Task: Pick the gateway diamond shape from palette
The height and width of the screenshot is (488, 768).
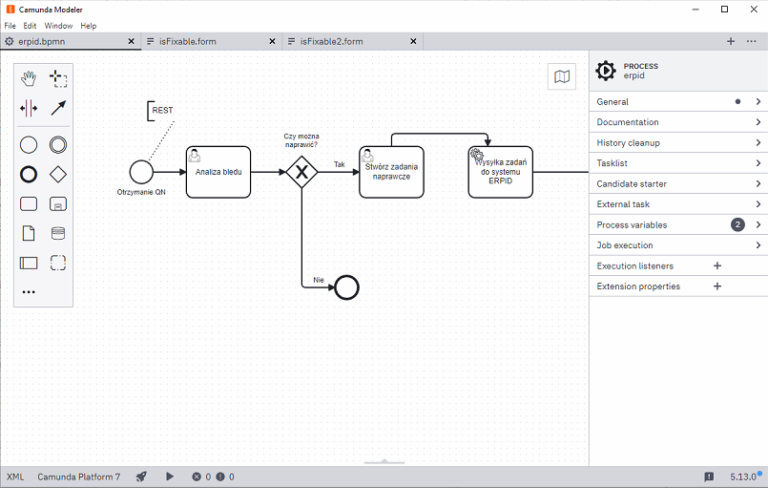Action: pyautogui.click(x=58, y=174)
